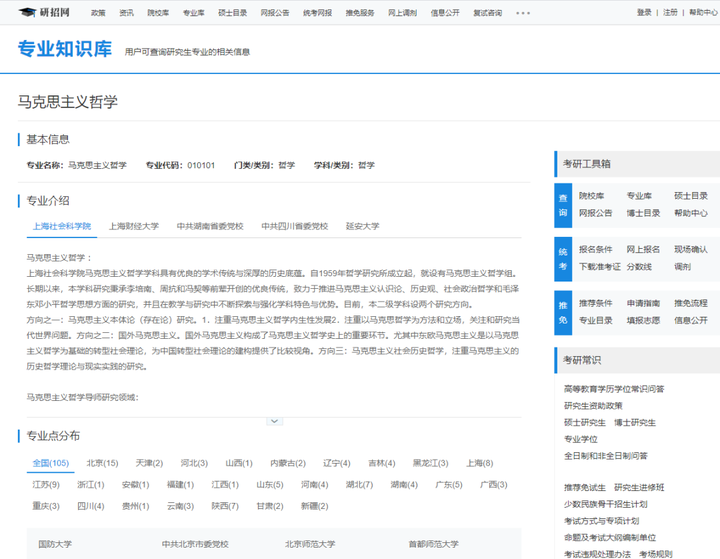Select 全国(105) region filter
This screenshot has width=720, height=559.
click(x=50, y=463)
